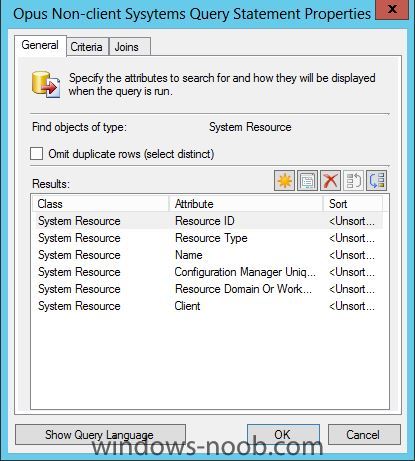
Task: Select the Resource ID row
Action: pos(207,221)
